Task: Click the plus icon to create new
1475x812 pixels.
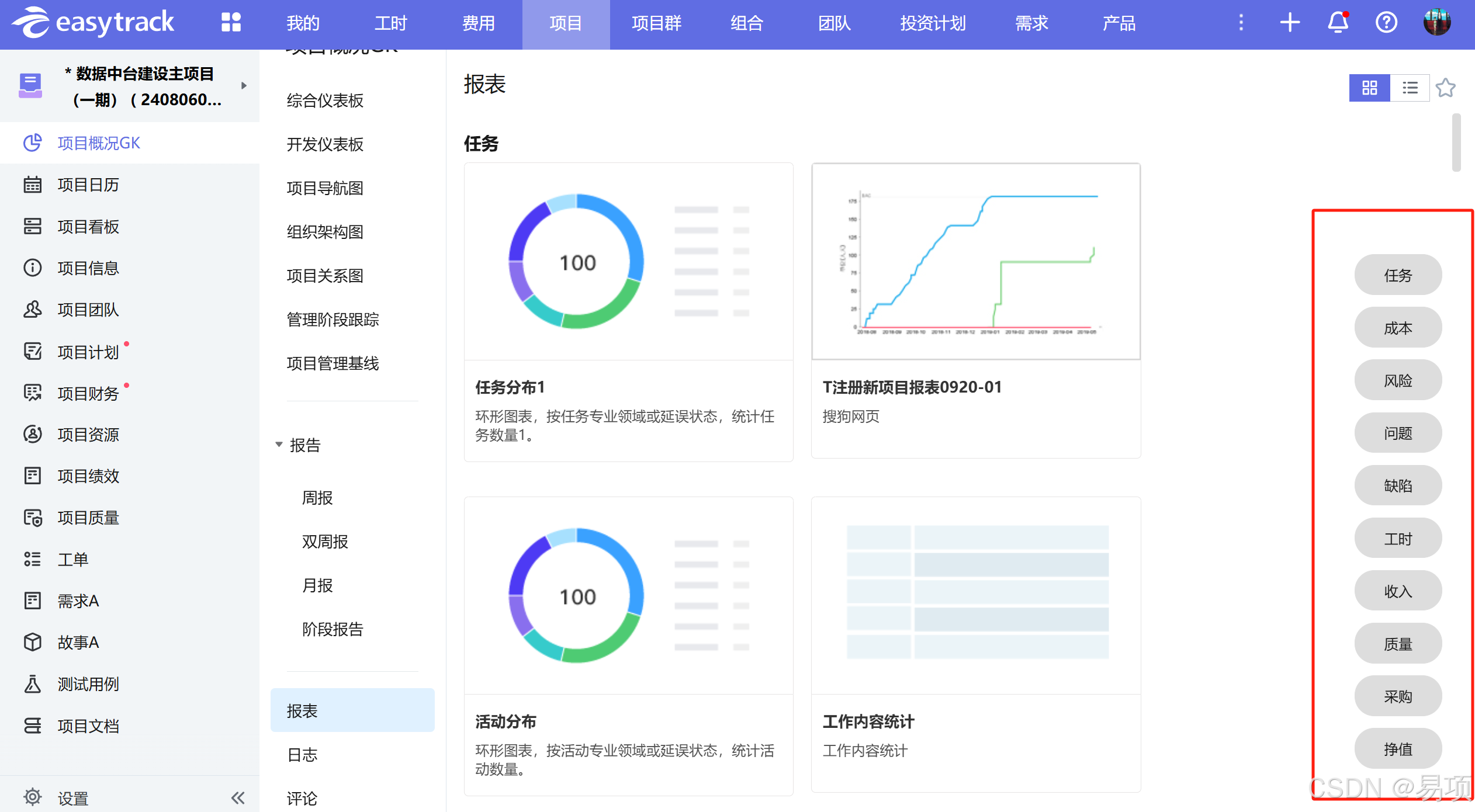Action: point(1290,23)
